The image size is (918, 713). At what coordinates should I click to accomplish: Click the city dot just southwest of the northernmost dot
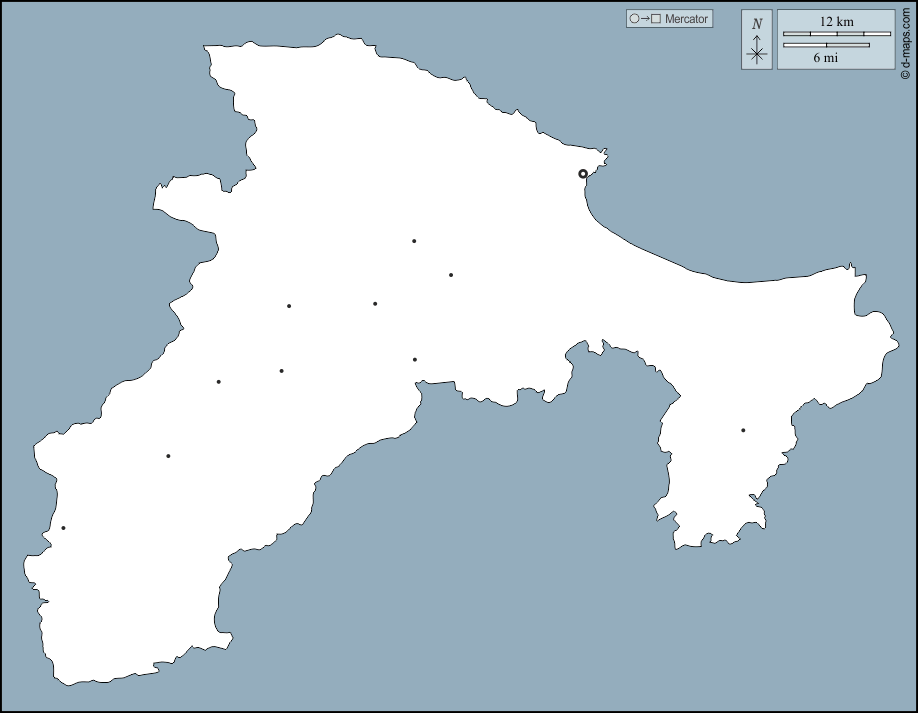pos(375,304)
